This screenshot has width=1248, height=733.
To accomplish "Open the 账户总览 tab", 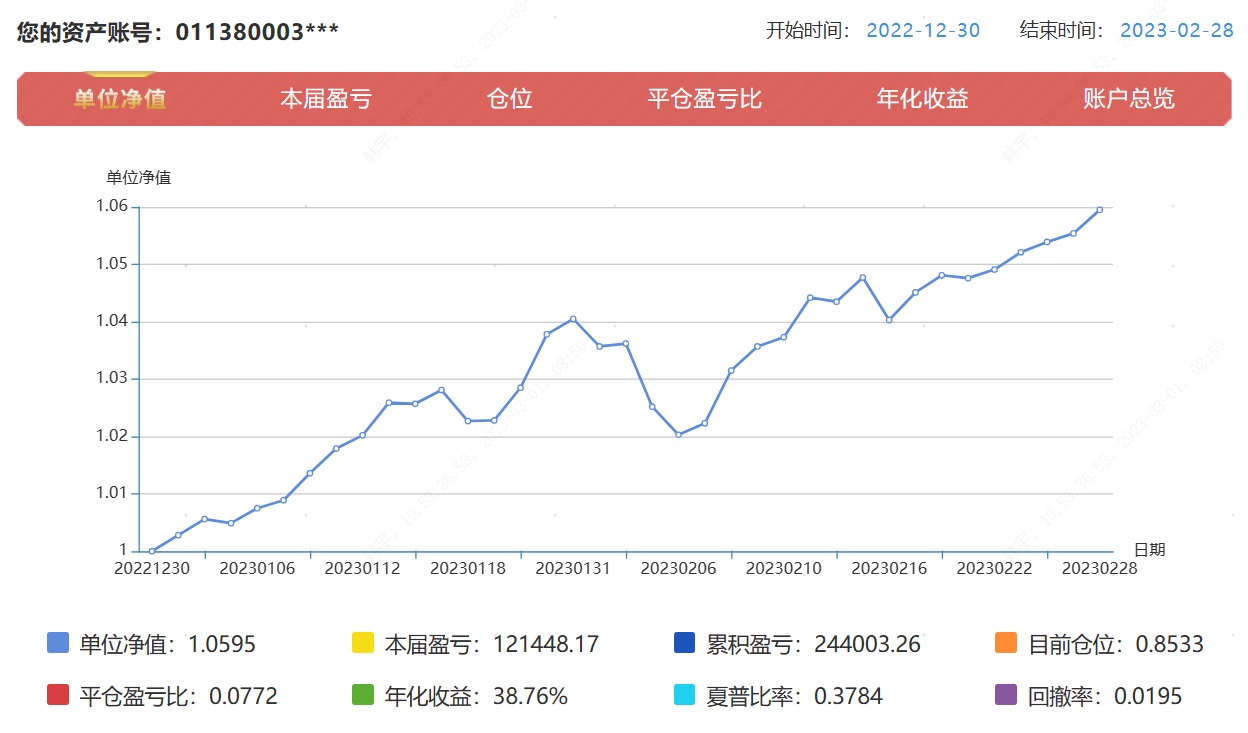I will click(x=1128, y=99).
